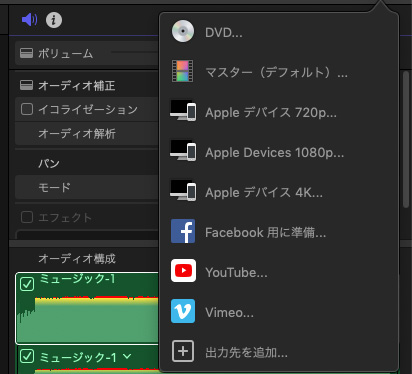This screenshot has height=374, width=412.
Task: Click the オーディオ解析 row
Action: tap(87, 133)
